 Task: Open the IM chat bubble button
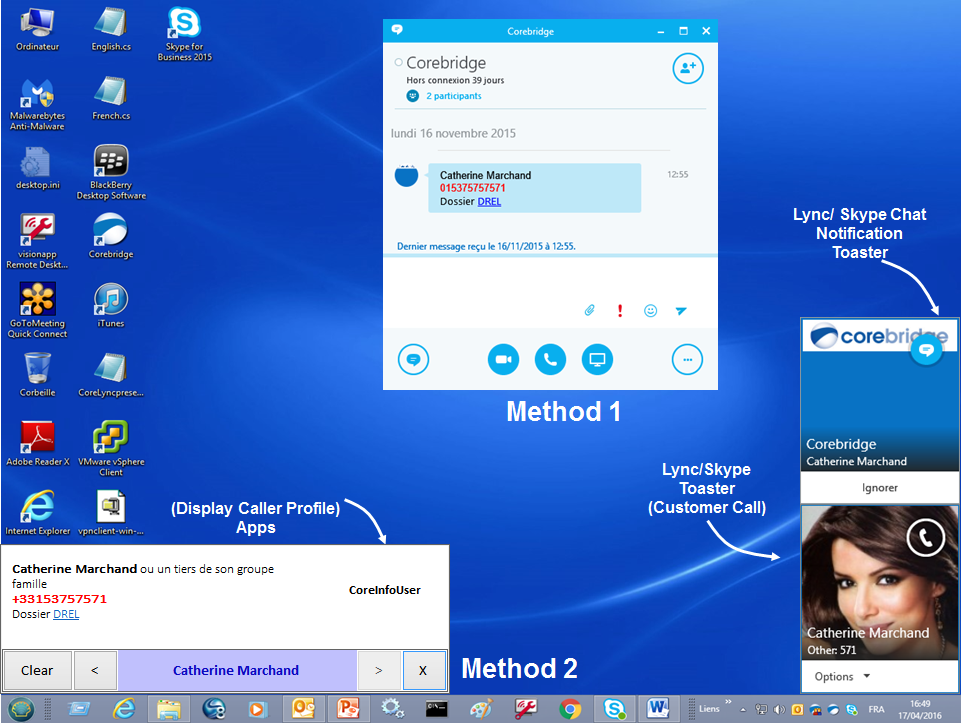pos(413,360)
